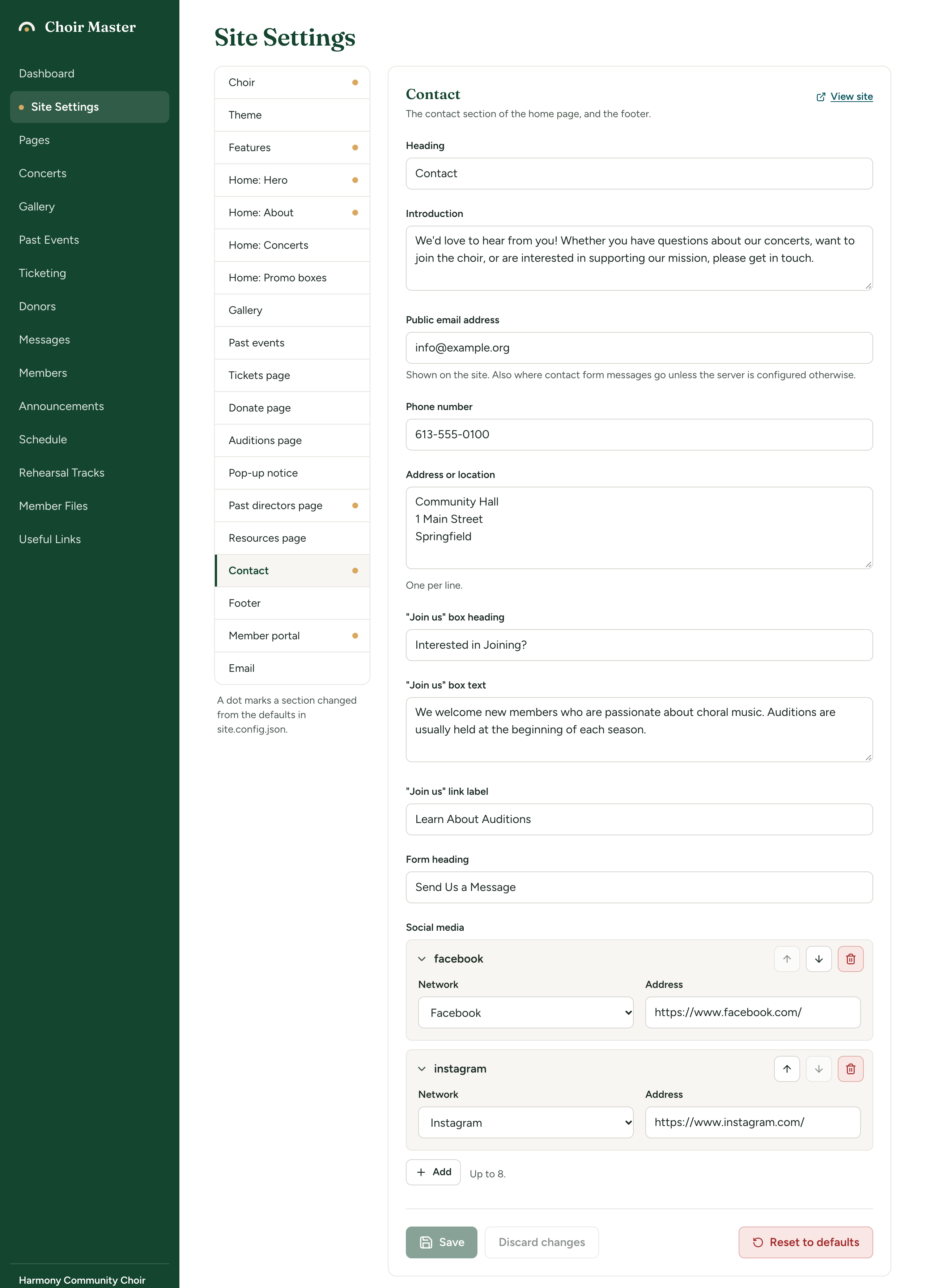This screenshot has width=926, height=1288.
Task: Move the instagram entry down
Action: (x=819, y=1069)
